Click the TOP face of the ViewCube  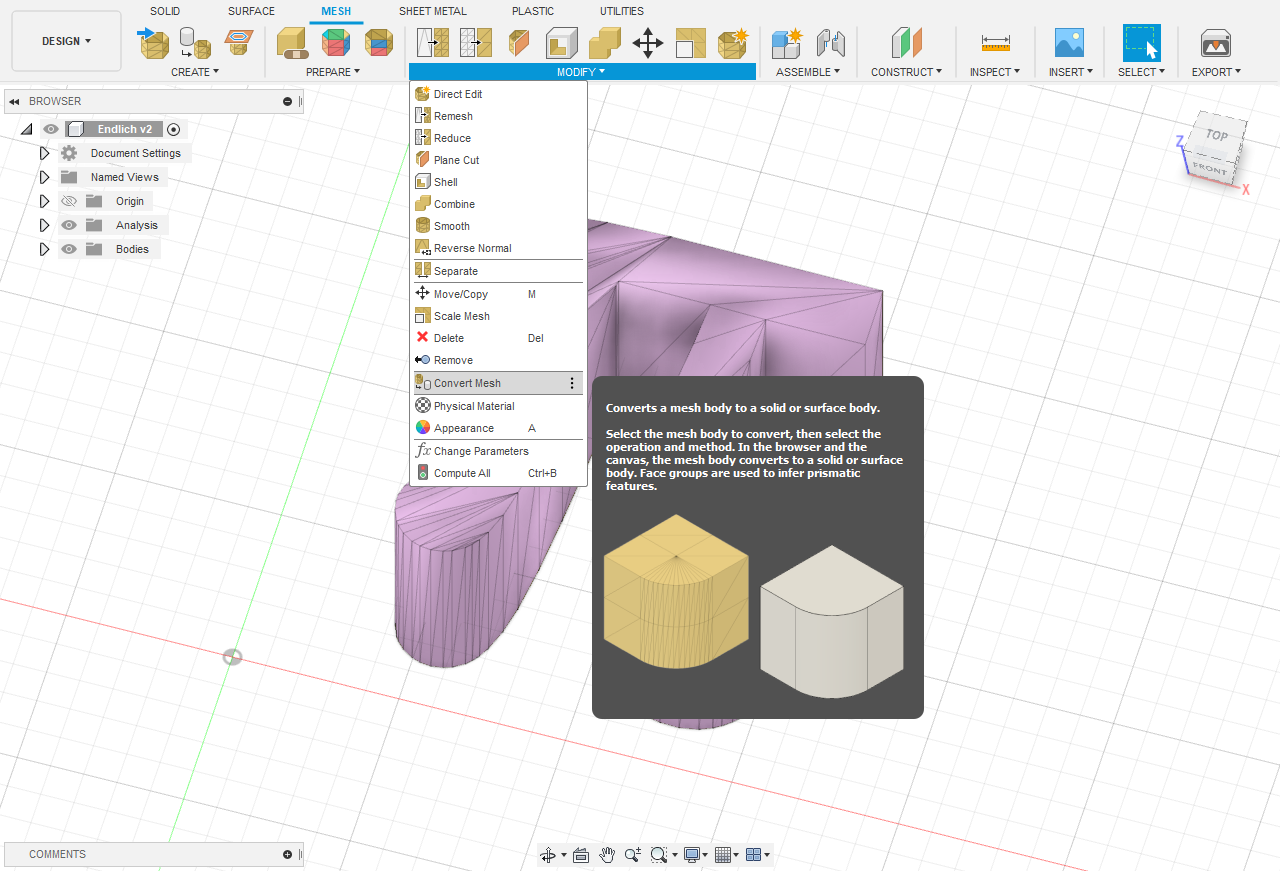[x=1217, y=135]
